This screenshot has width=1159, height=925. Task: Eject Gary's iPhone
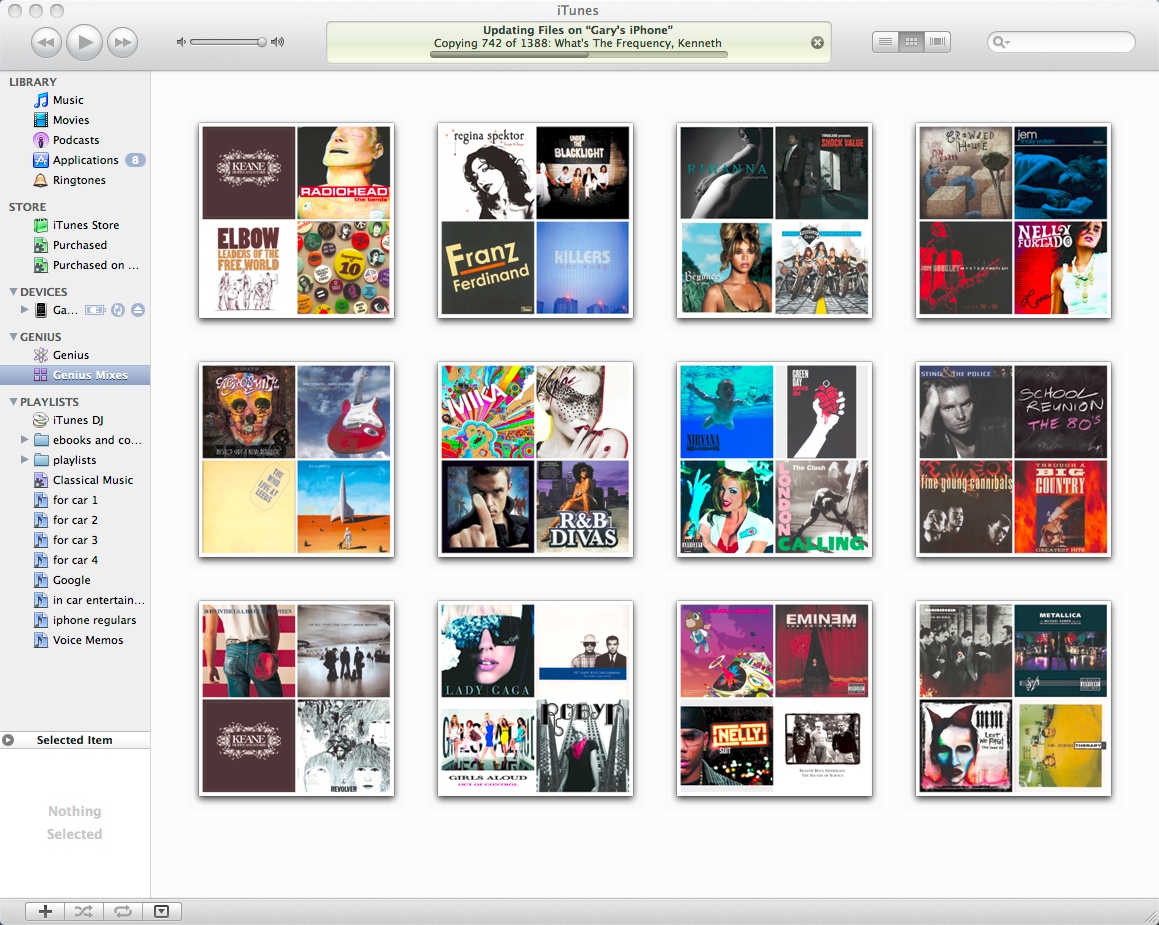point(137,310)
